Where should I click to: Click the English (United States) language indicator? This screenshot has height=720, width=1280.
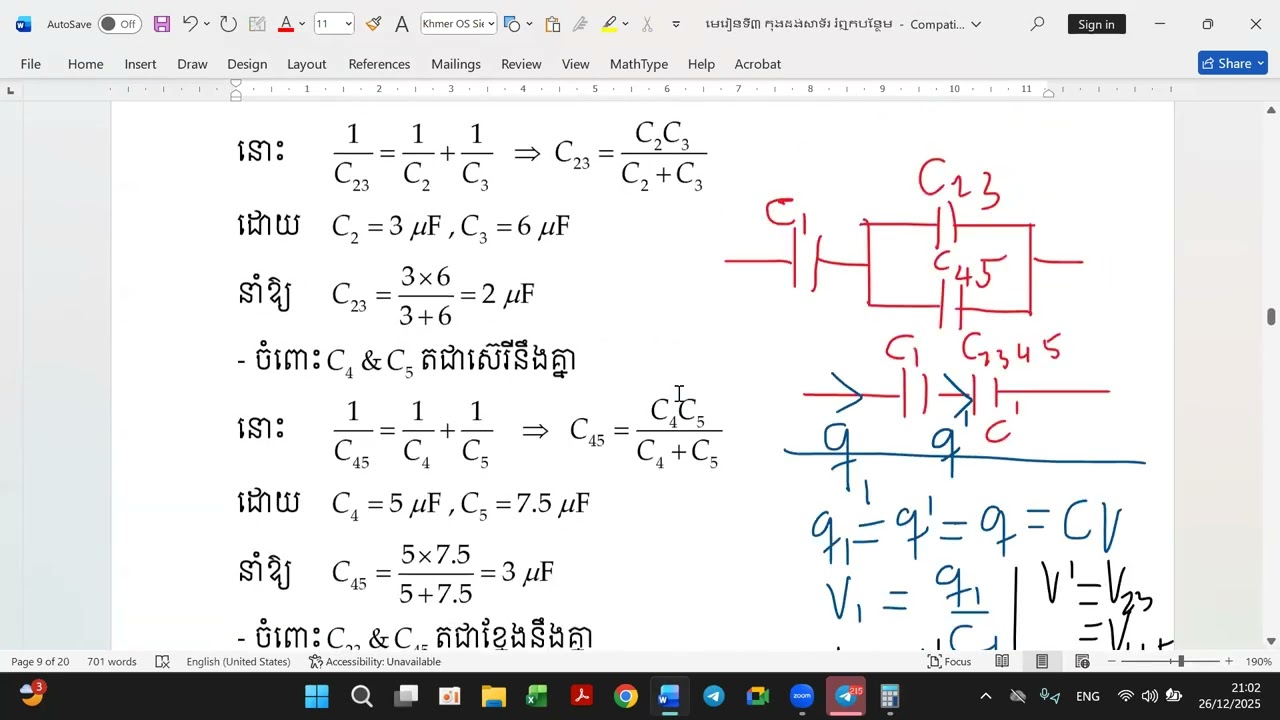[238, 661]
